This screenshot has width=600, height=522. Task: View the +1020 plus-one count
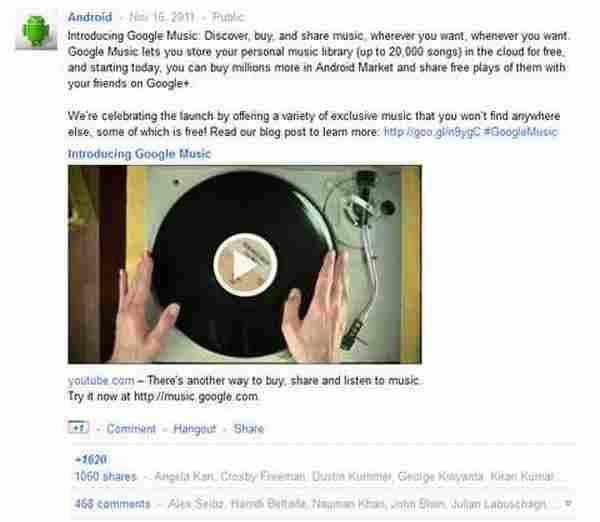91,459
